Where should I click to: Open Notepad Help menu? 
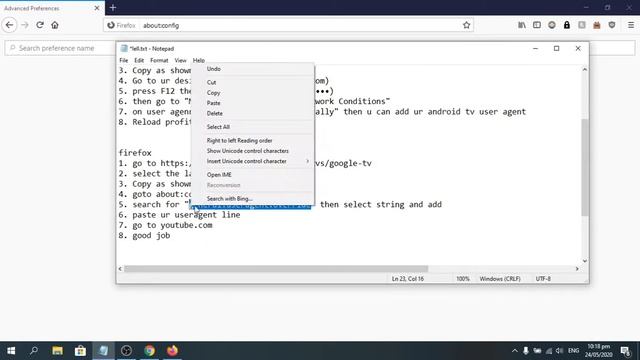tap(199, 60)
